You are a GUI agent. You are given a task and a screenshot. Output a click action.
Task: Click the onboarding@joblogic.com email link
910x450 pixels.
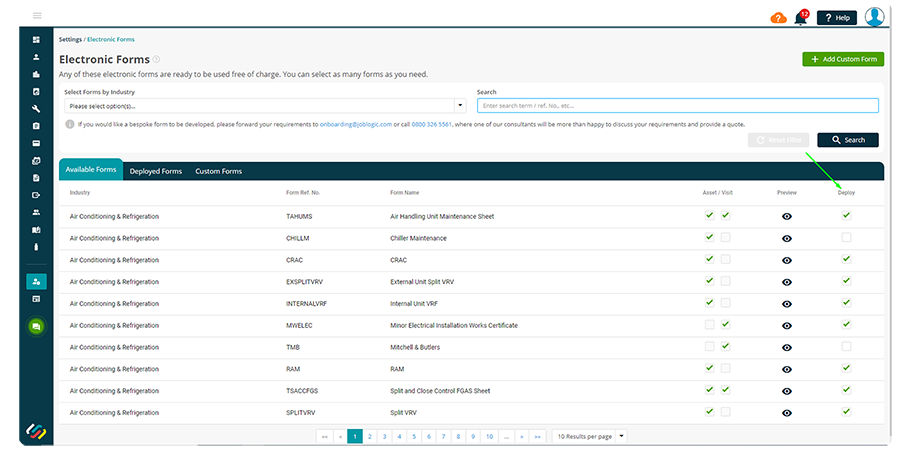pos(356,124)
